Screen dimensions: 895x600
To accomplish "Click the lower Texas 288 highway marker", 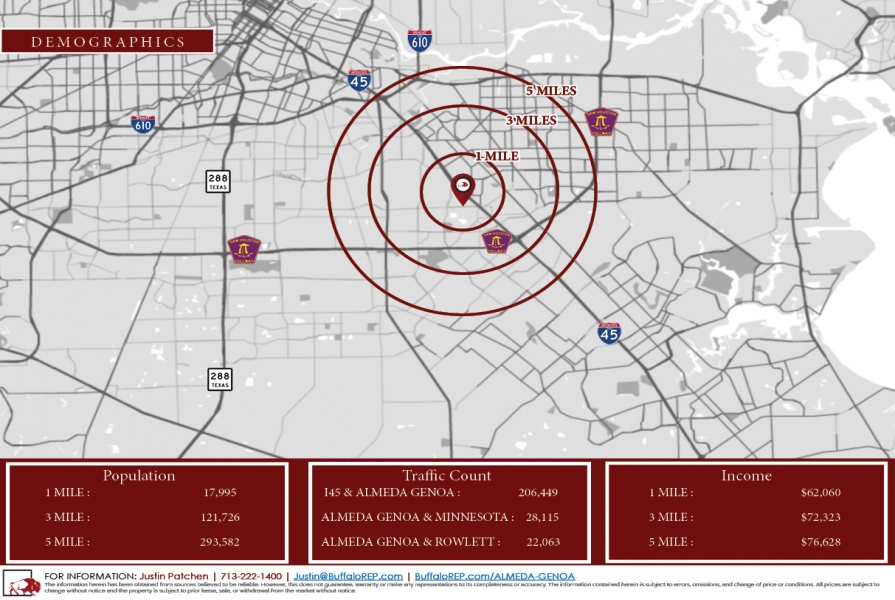I will click(218, 379).
